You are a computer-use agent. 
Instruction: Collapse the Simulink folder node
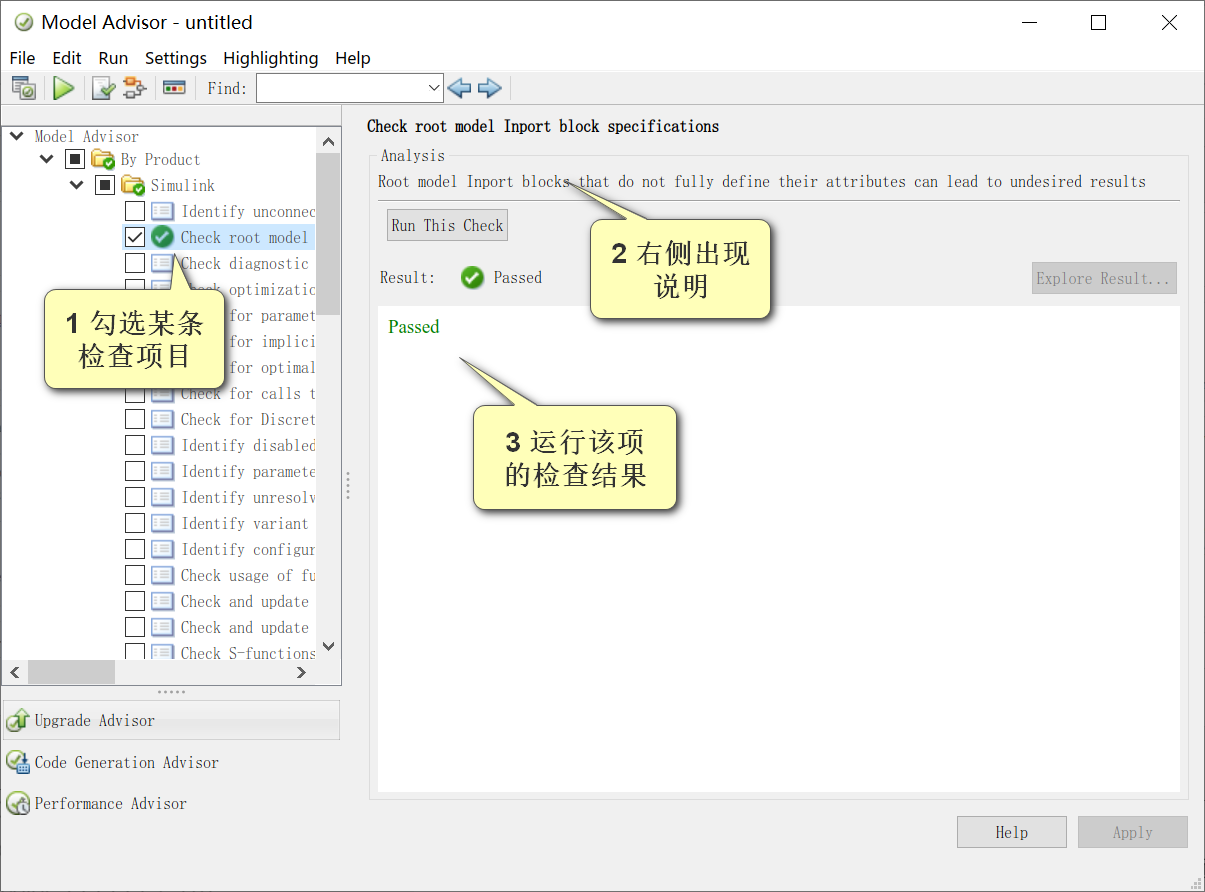[x=76, y=184]
